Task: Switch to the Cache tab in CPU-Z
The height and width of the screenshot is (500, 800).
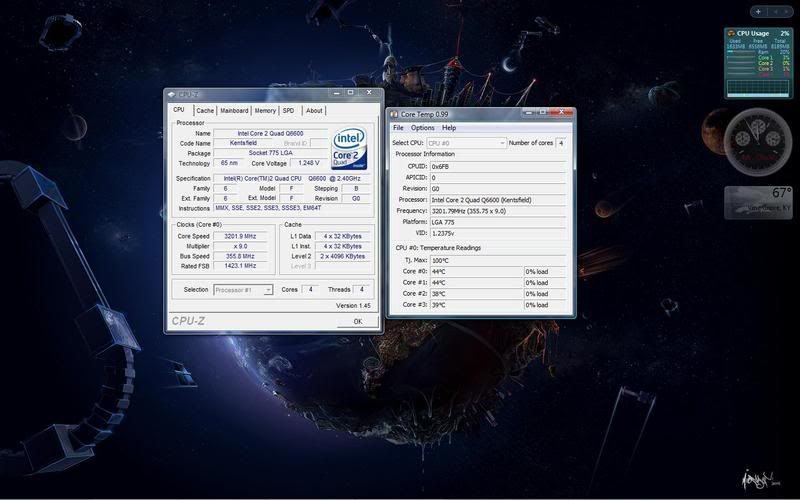Action: (x=205, y=111)
